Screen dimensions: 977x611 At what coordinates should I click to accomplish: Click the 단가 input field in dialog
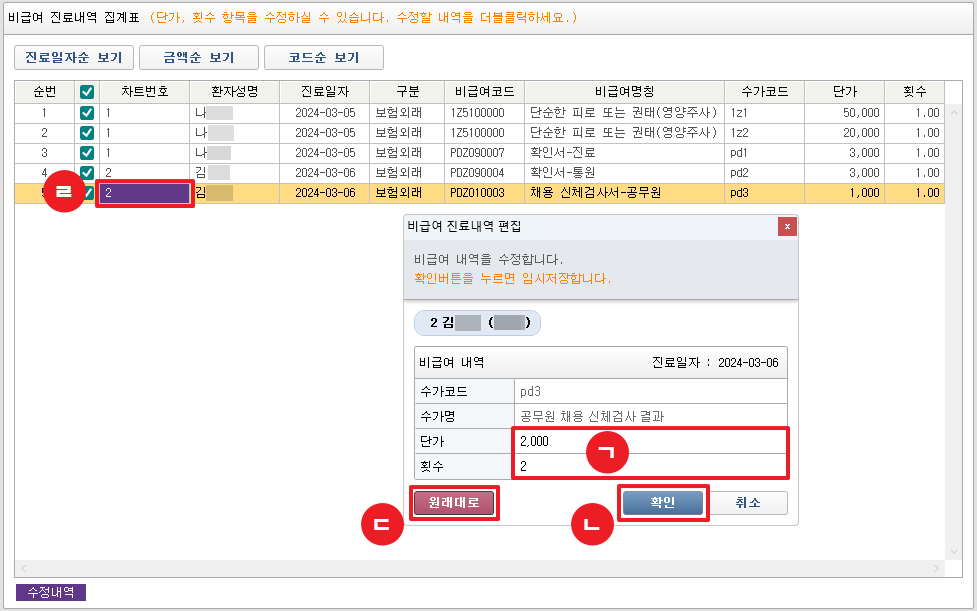(650, 441)
